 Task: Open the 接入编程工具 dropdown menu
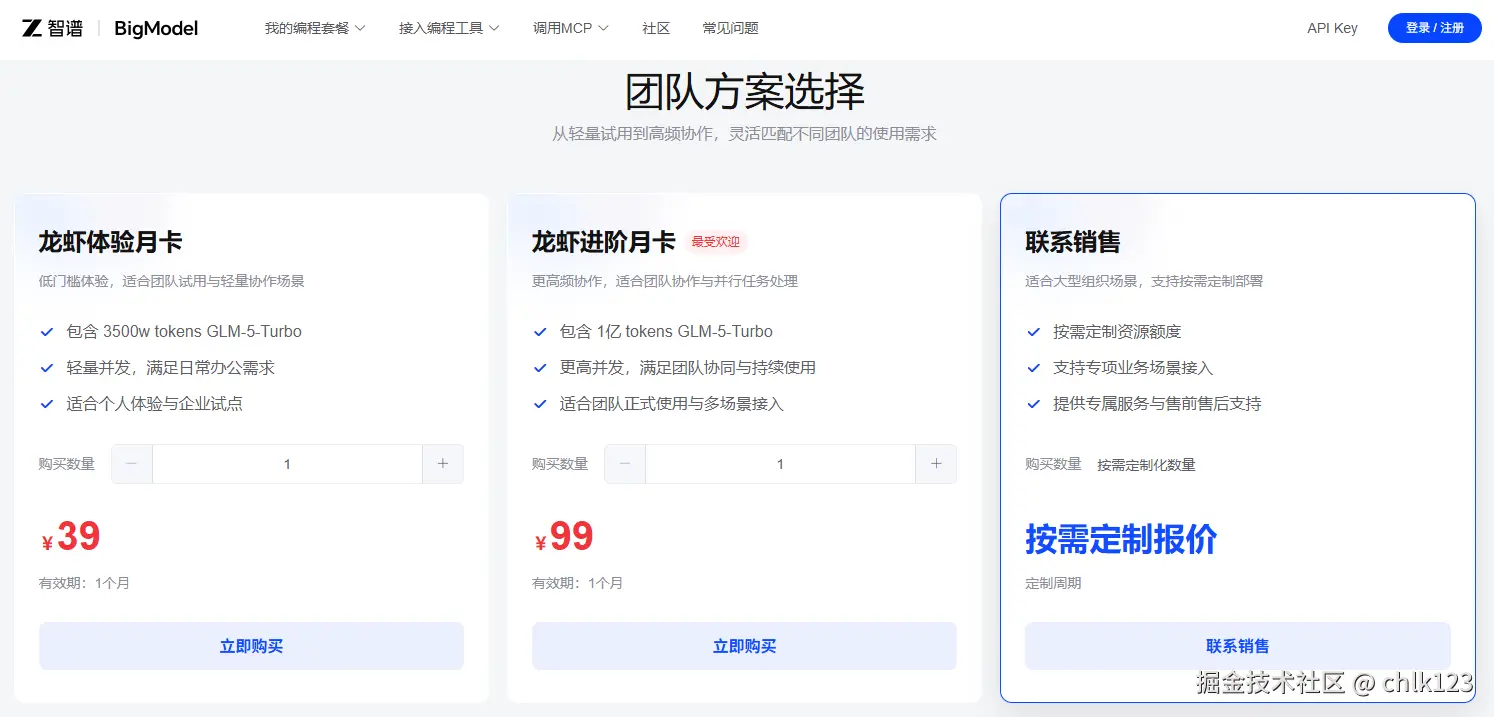coord(449,28)
